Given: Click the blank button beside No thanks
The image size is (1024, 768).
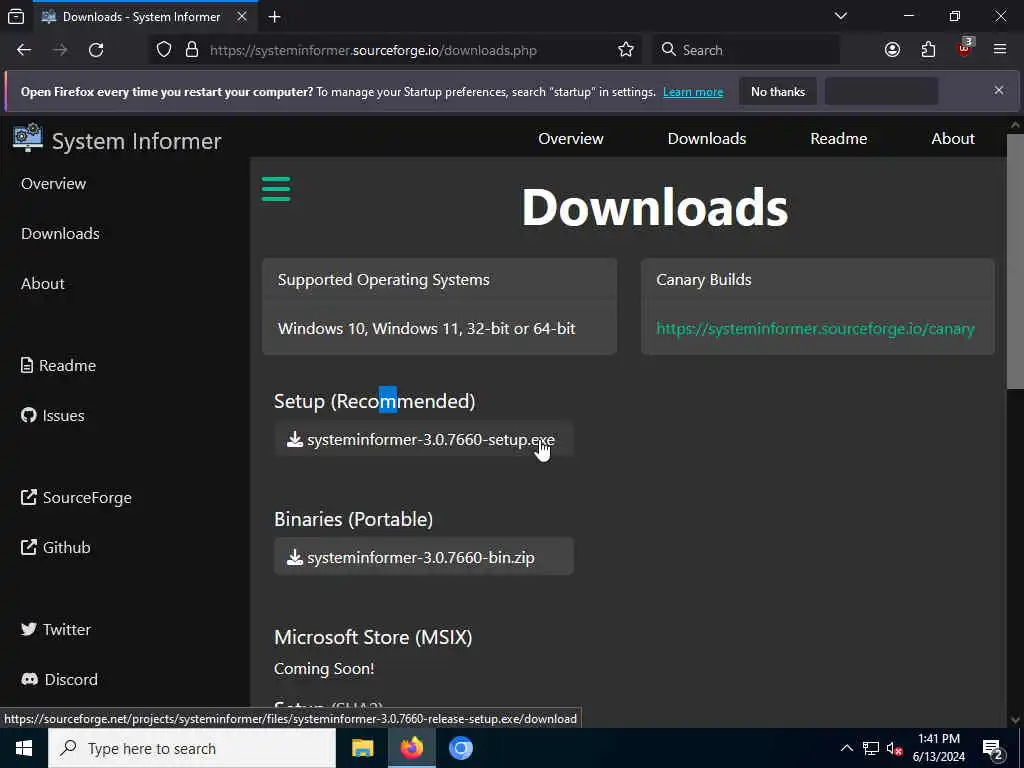Looking at the screenshot, I should click(882, 91).
